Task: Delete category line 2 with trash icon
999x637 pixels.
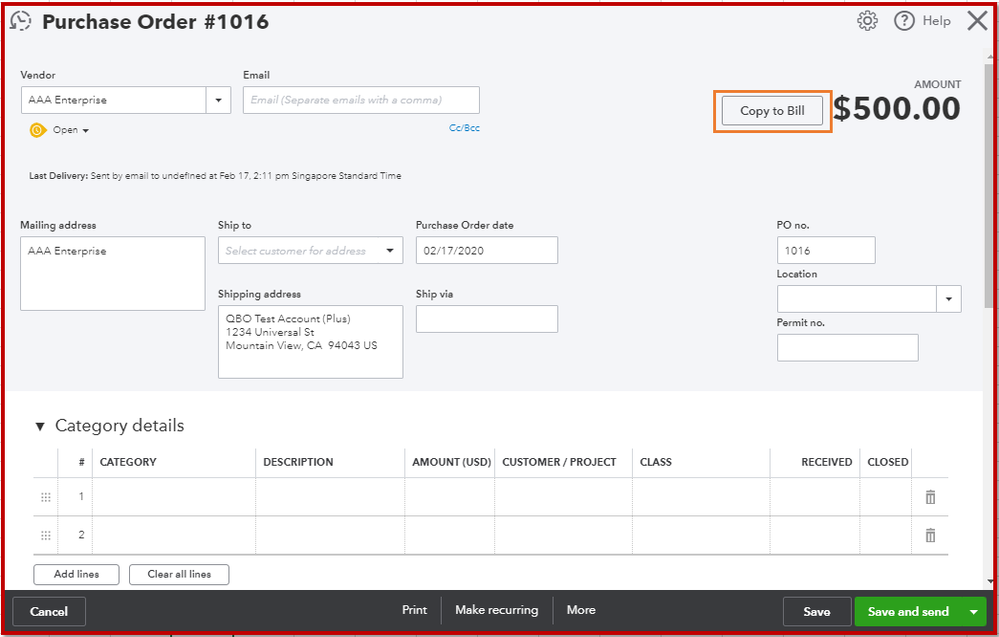Action: 930,535
